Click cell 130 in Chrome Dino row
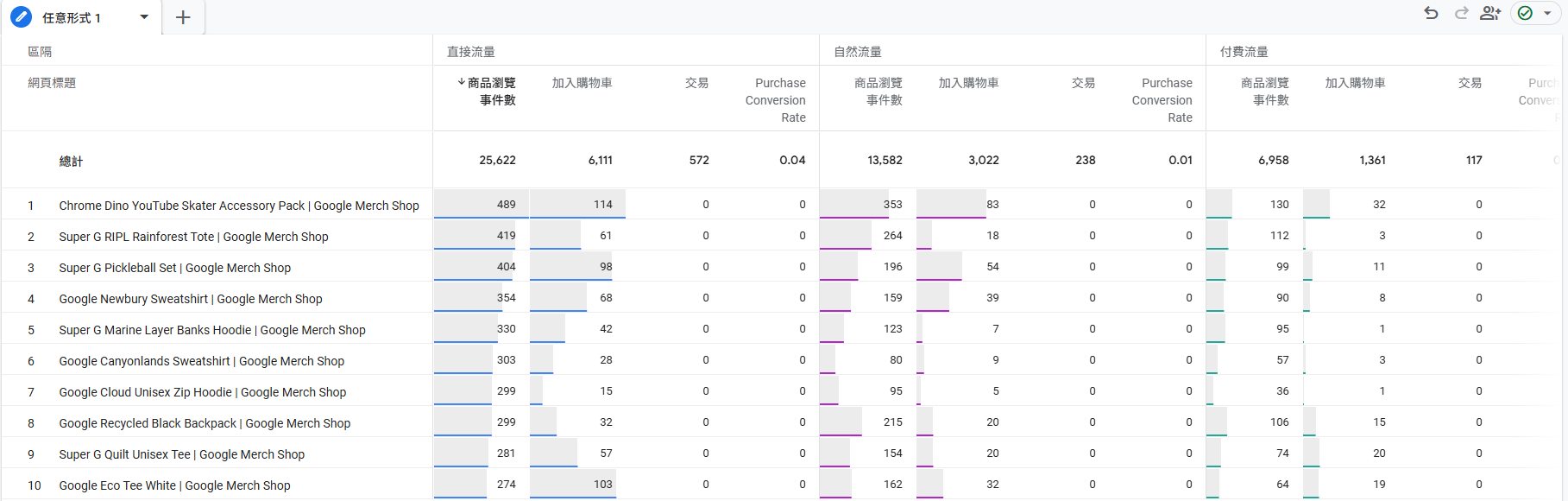 1280,205
